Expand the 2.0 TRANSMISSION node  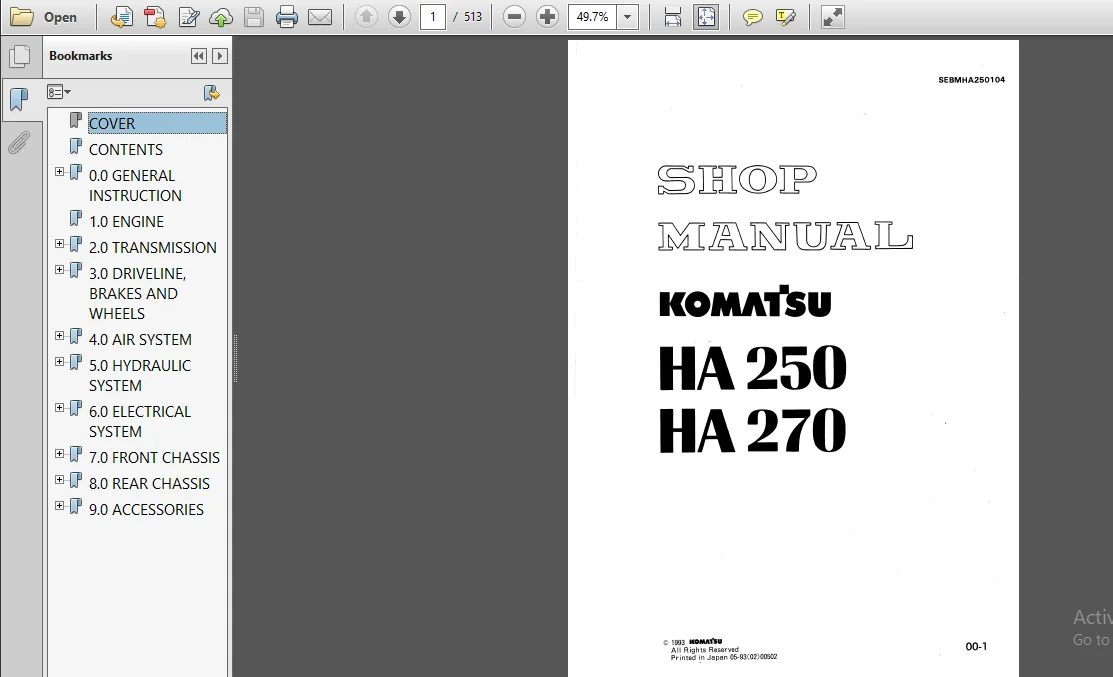[60, 243]
